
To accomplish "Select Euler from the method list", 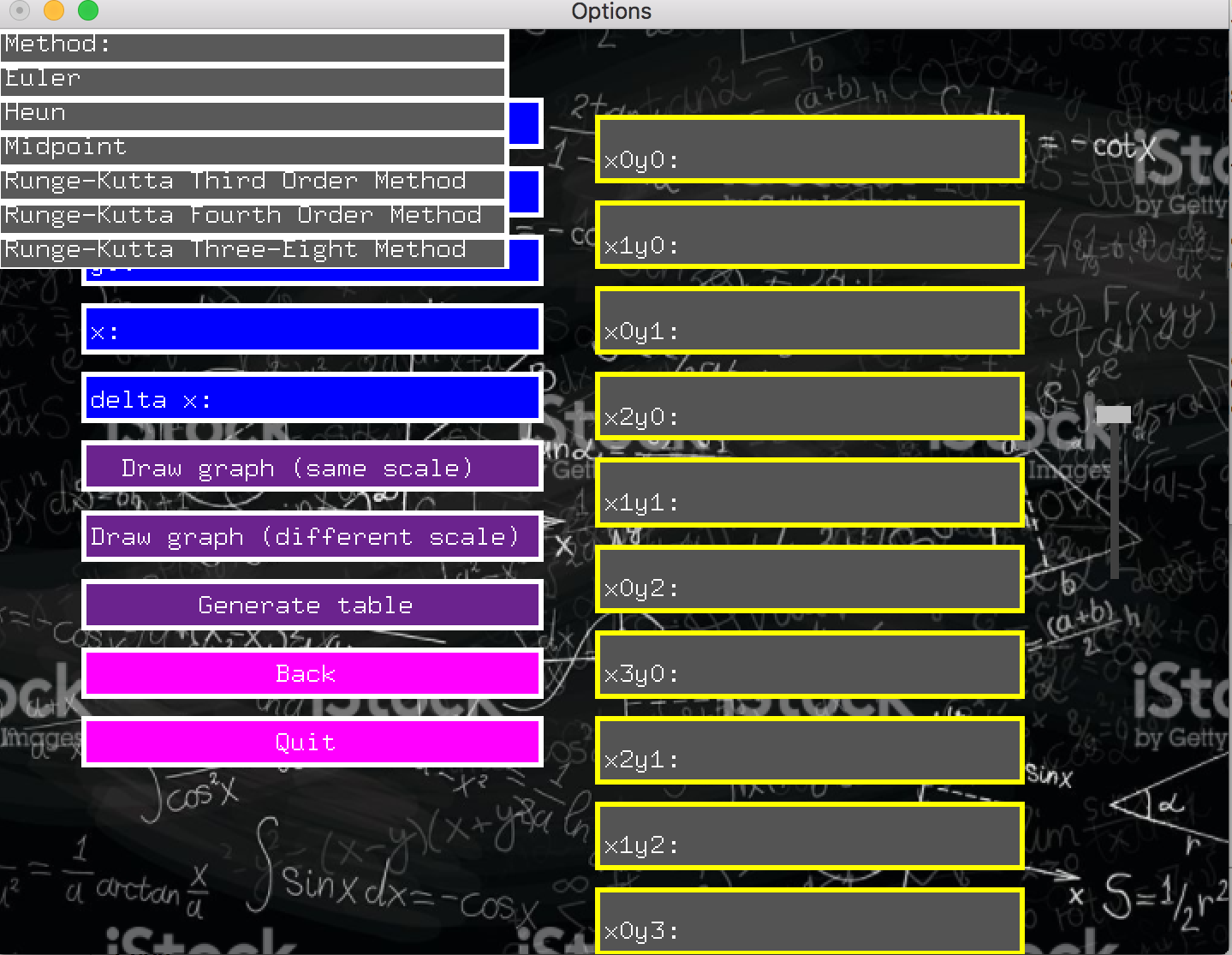I will 253,81.
